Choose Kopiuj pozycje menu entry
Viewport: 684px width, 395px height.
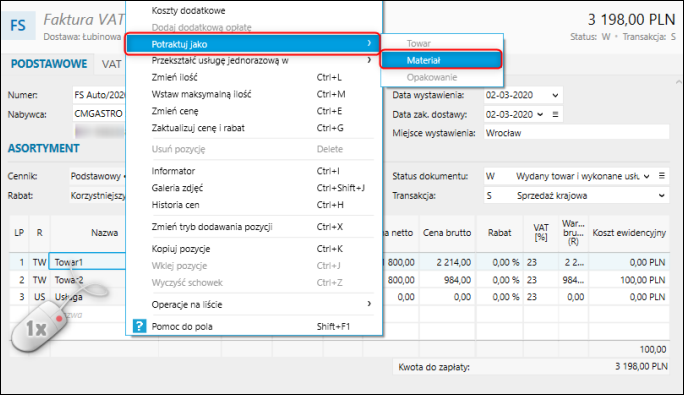[254, 249]
